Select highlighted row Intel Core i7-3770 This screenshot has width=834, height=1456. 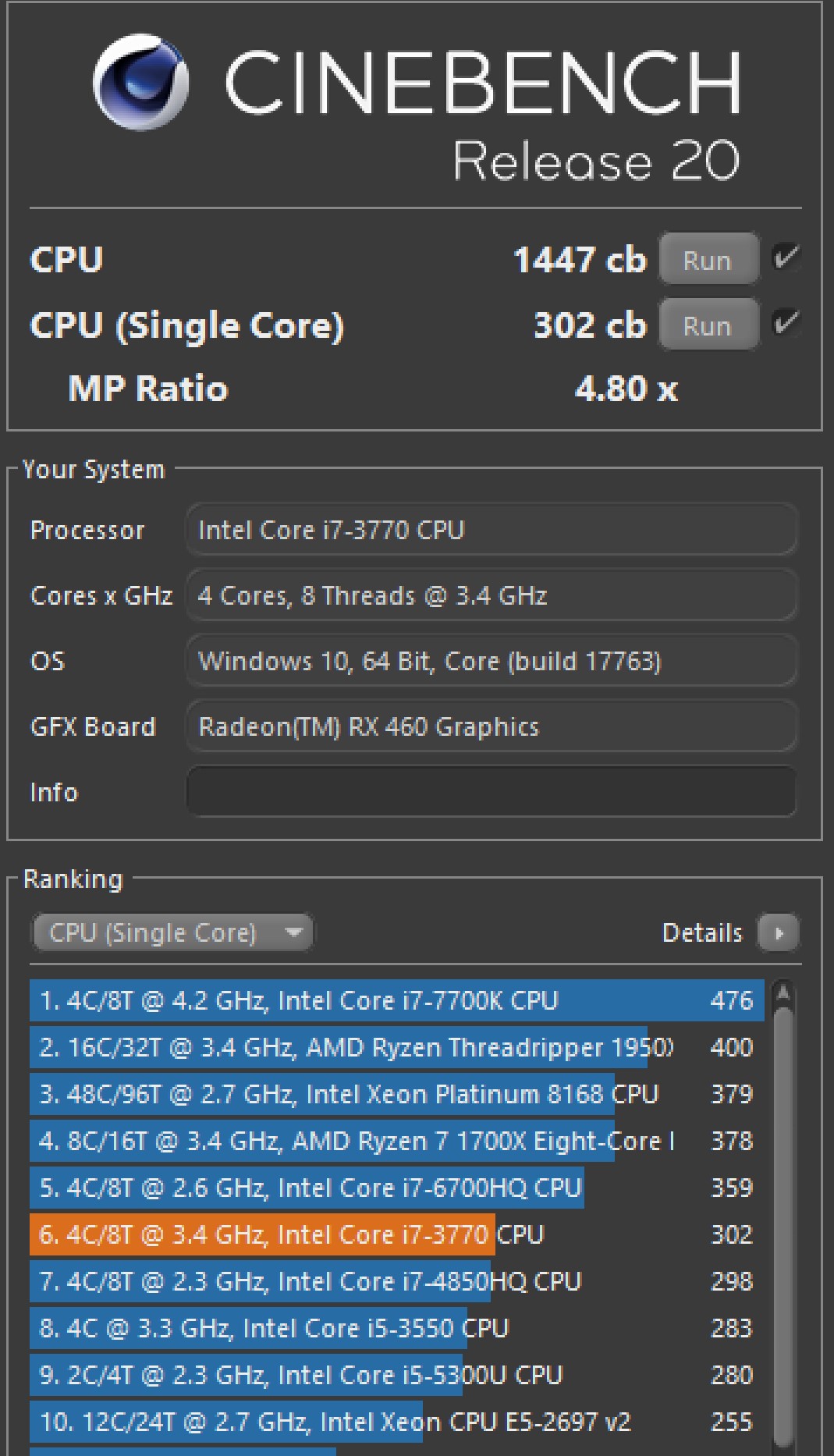pyautogui.click(x=397, y=1234)
